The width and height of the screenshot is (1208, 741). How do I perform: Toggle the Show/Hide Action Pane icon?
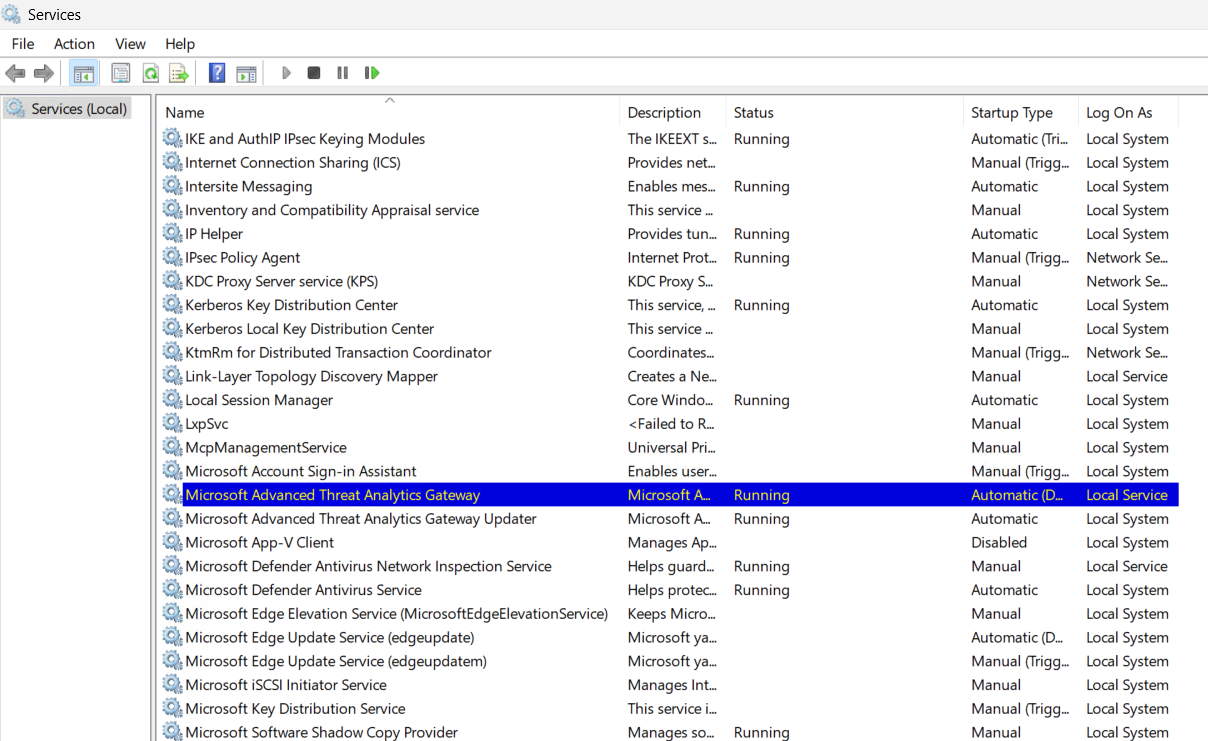(x=246, y=73)
